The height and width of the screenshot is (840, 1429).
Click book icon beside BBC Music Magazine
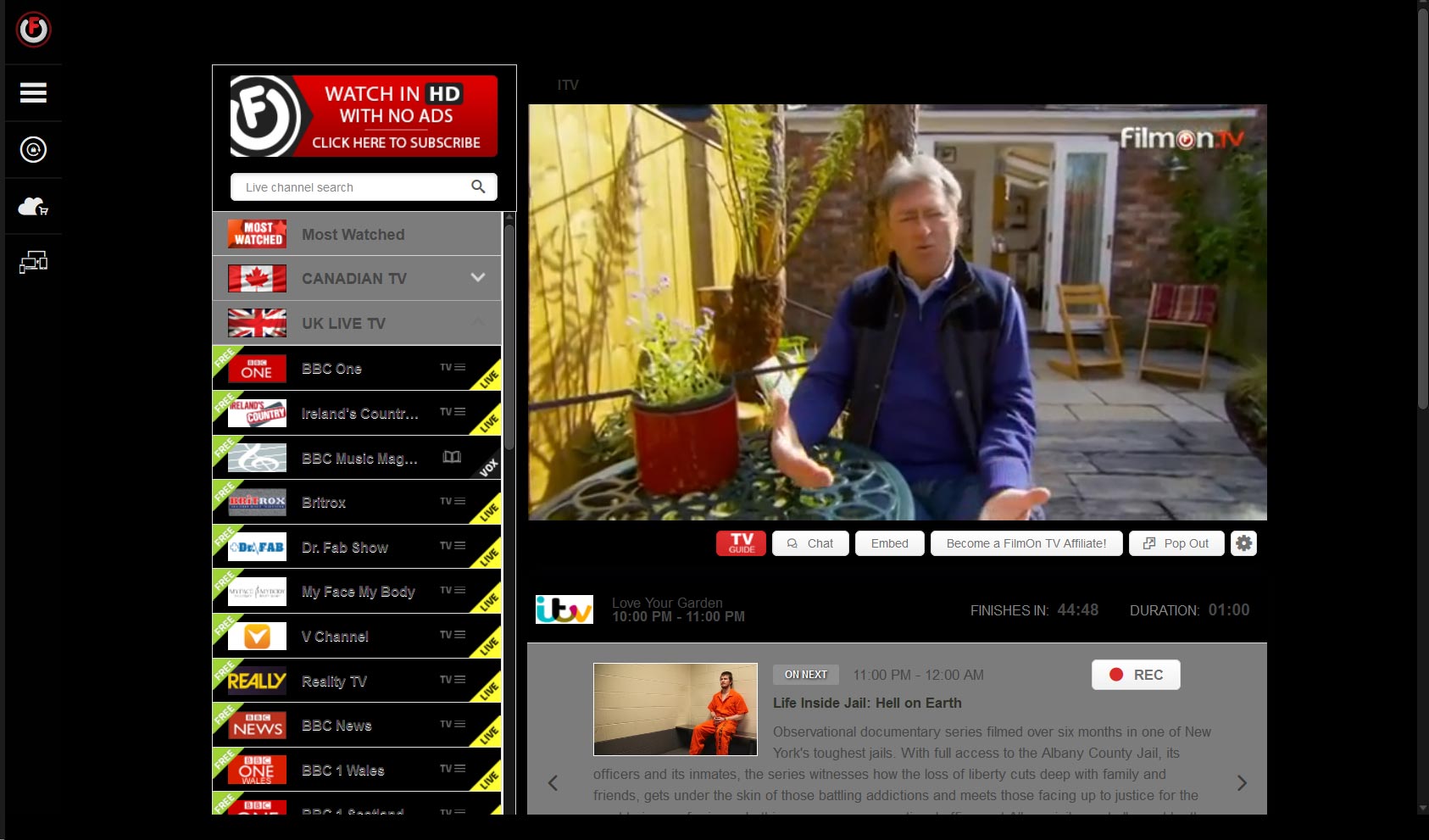(452, 457)
